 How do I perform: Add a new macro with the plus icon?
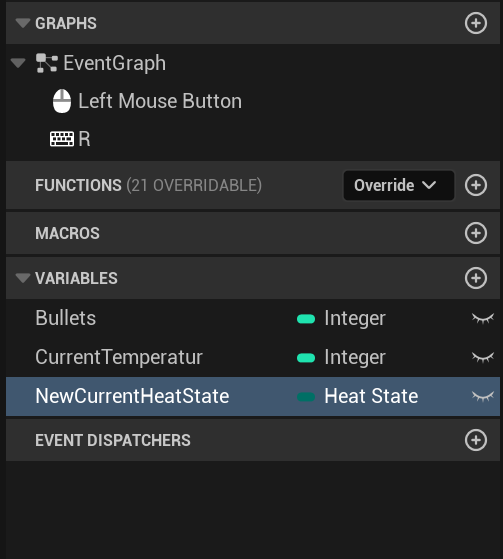[x=476, y=233]
